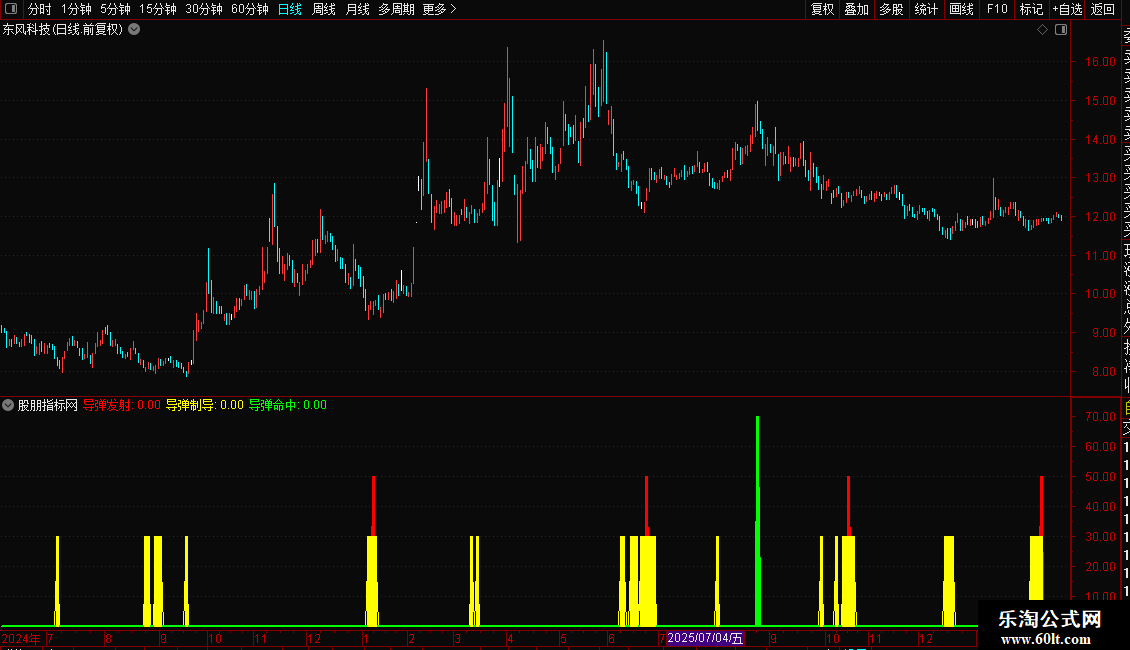Select the 1分钟 period
The width and height of the screenshot is (1130, 650).
76,9
